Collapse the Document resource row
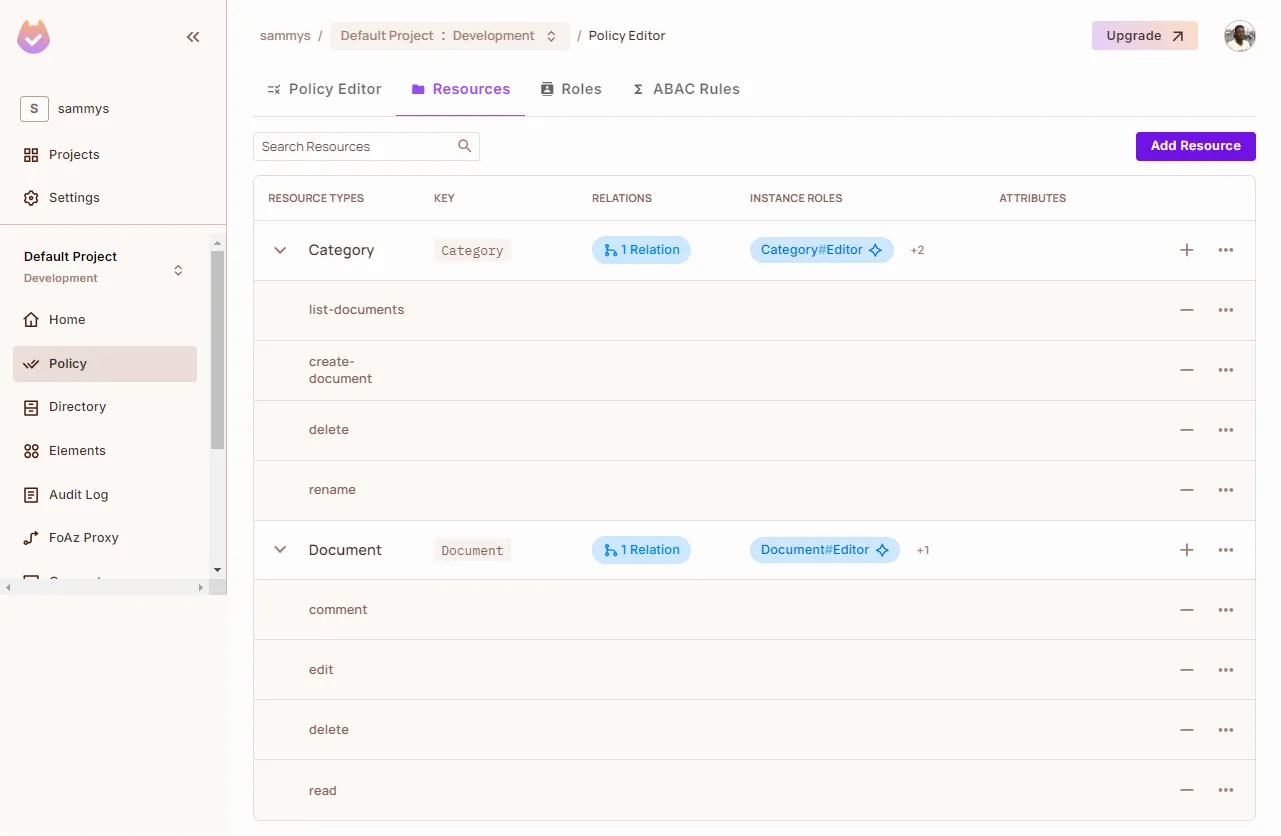Screen dimensions: 1281x836 click(280, 550)
